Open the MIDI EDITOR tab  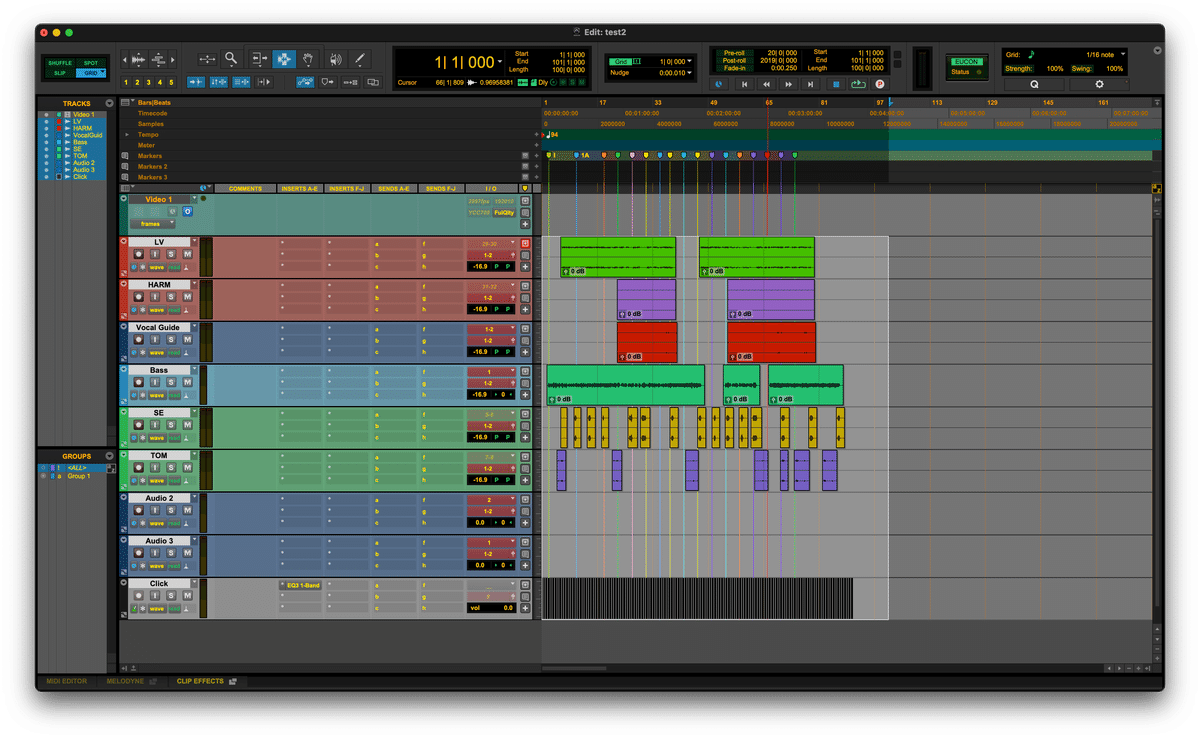[x=66, y=681]
